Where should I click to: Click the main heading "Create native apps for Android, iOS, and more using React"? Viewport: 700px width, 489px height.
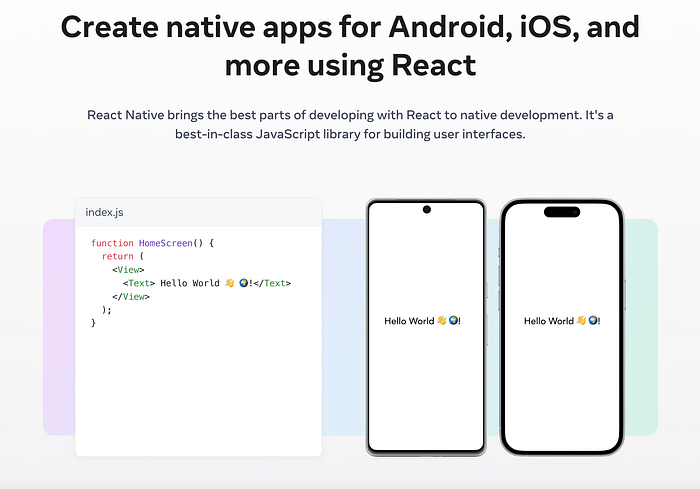pos(350,46)
